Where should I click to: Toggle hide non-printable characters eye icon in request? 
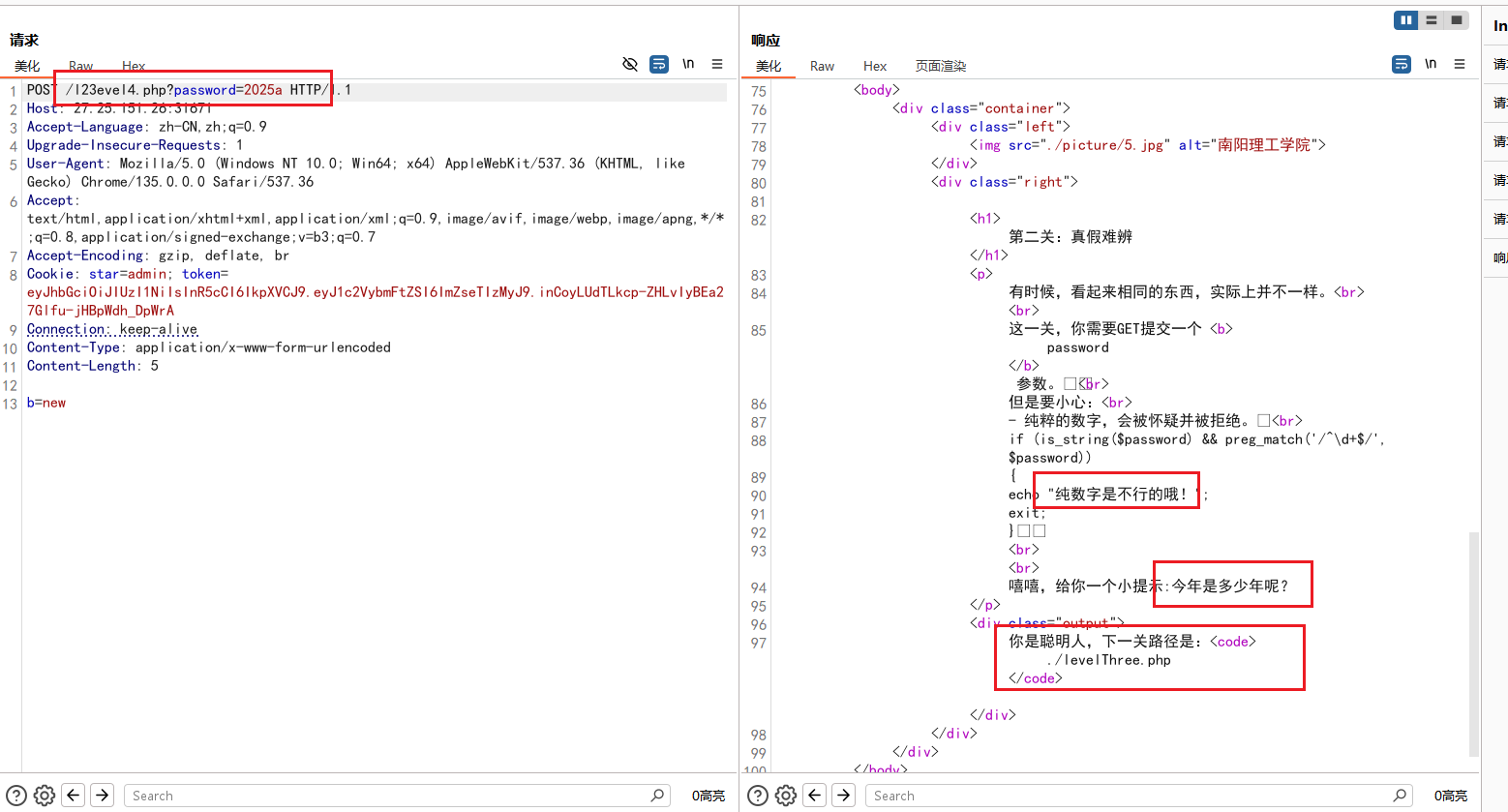(630, 64)
